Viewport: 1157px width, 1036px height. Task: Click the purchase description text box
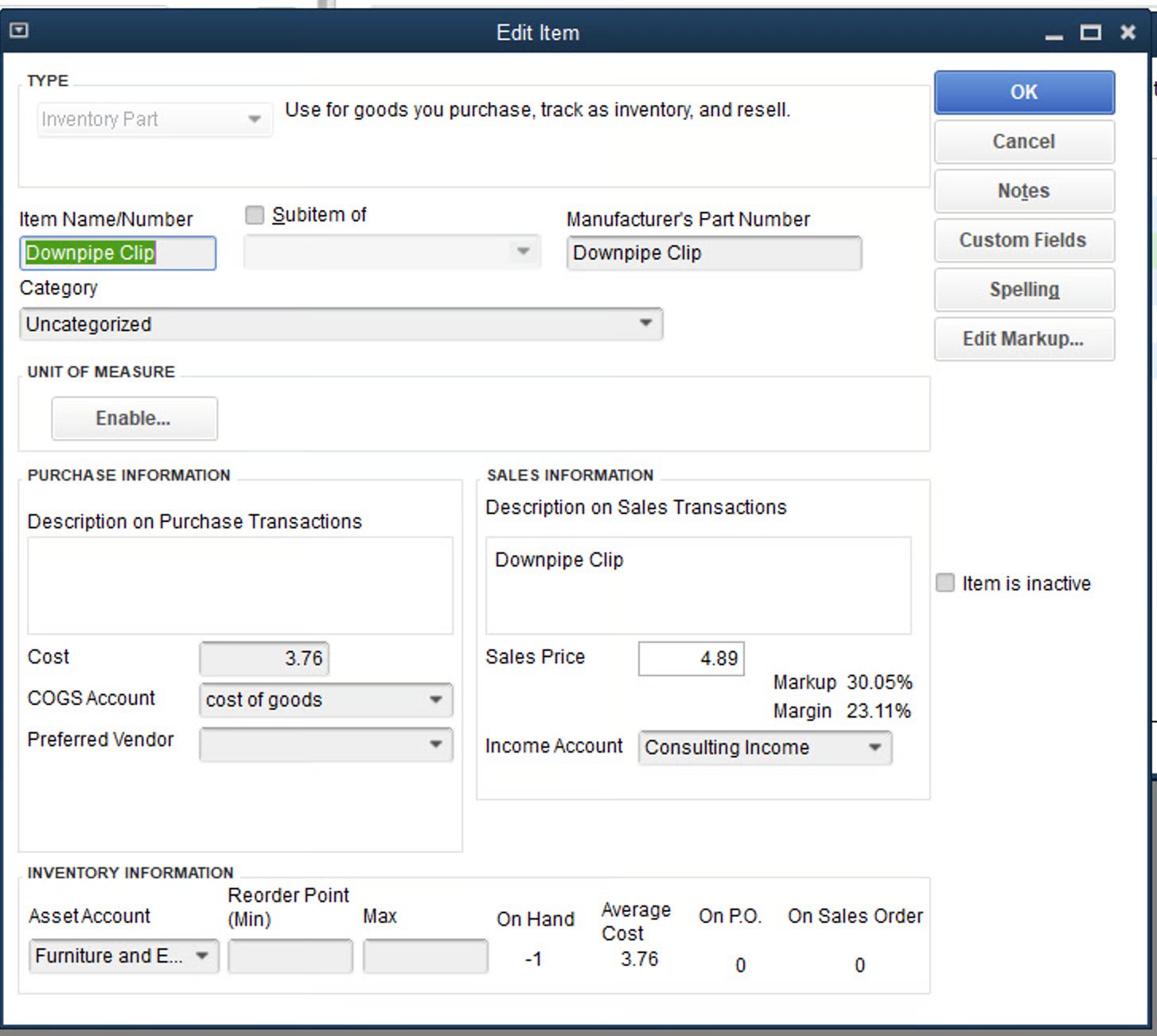[x=240, y=586]
